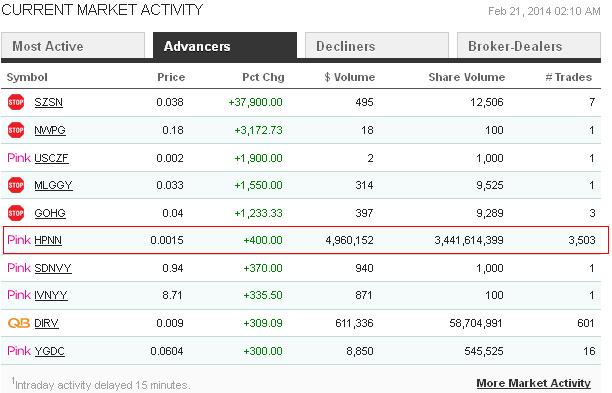Open the IVNYY symbol link
Viewport: 612px width, 393px height.
(51, 295)
